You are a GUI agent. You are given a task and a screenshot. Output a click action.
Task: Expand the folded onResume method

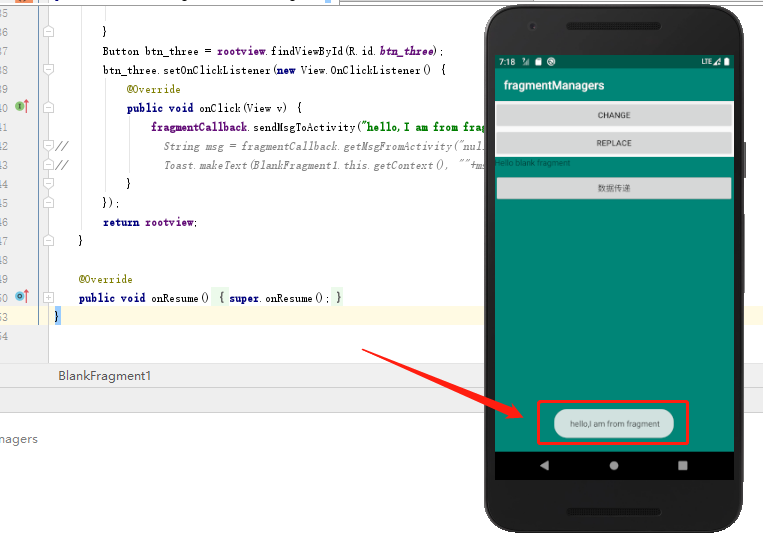click(x=49, y=297)
